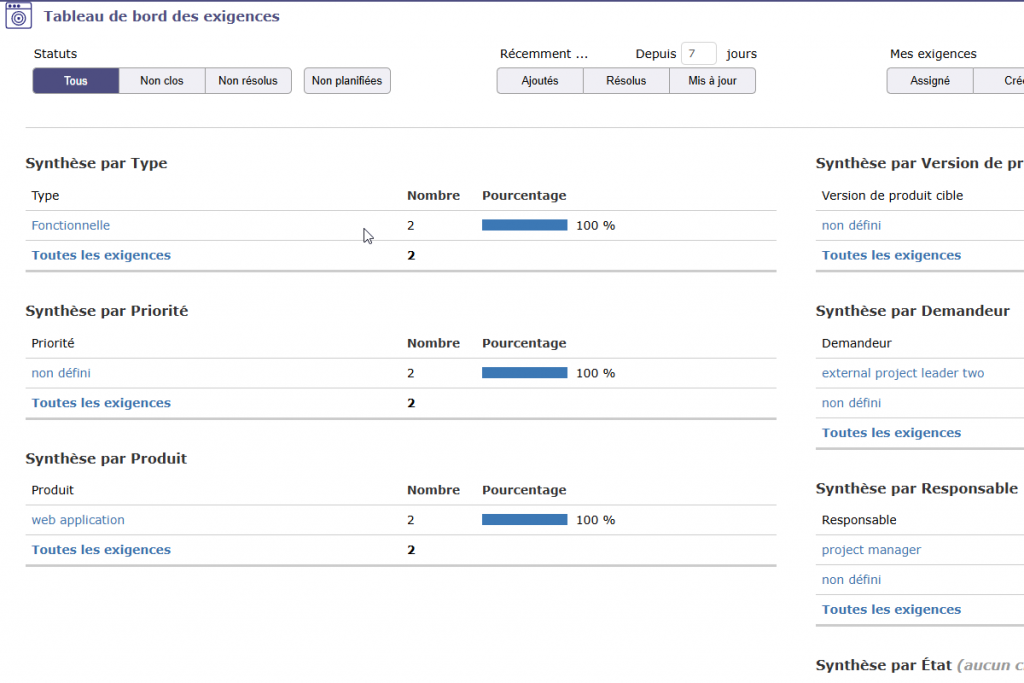The height and width of the screenshot is (683, 1024).
Task: Select the "Mis à jour" button
Action: (712, 80)
